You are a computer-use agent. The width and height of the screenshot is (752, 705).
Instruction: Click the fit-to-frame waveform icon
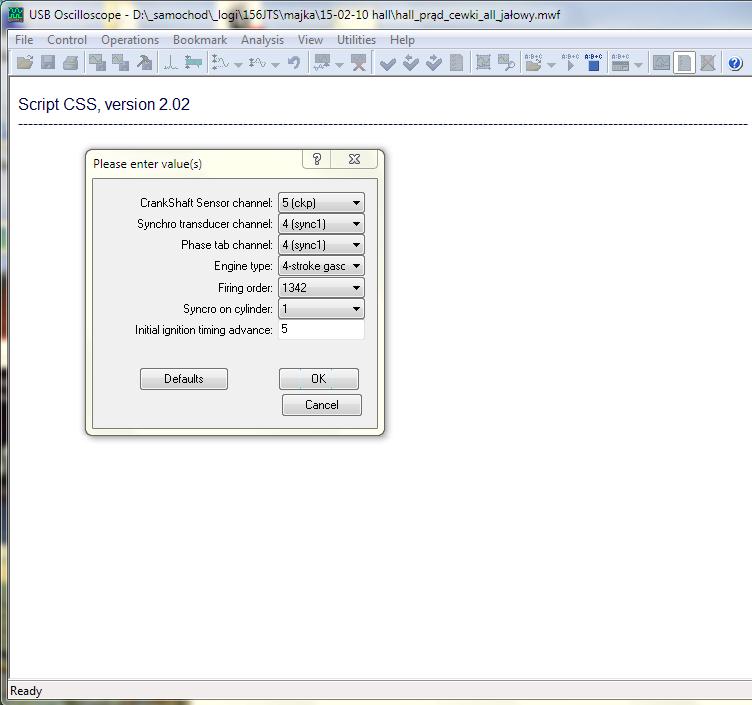(x=483, y=63)
